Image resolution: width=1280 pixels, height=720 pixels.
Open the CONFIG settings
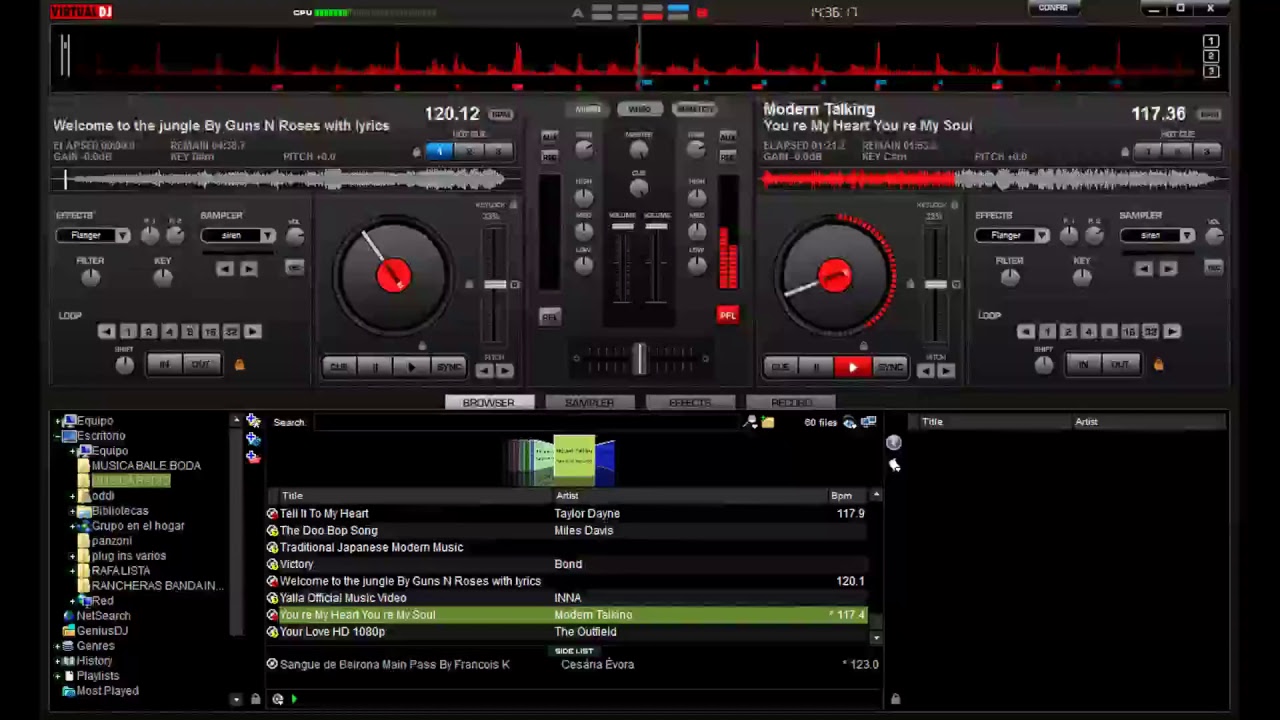point(1053,8)
